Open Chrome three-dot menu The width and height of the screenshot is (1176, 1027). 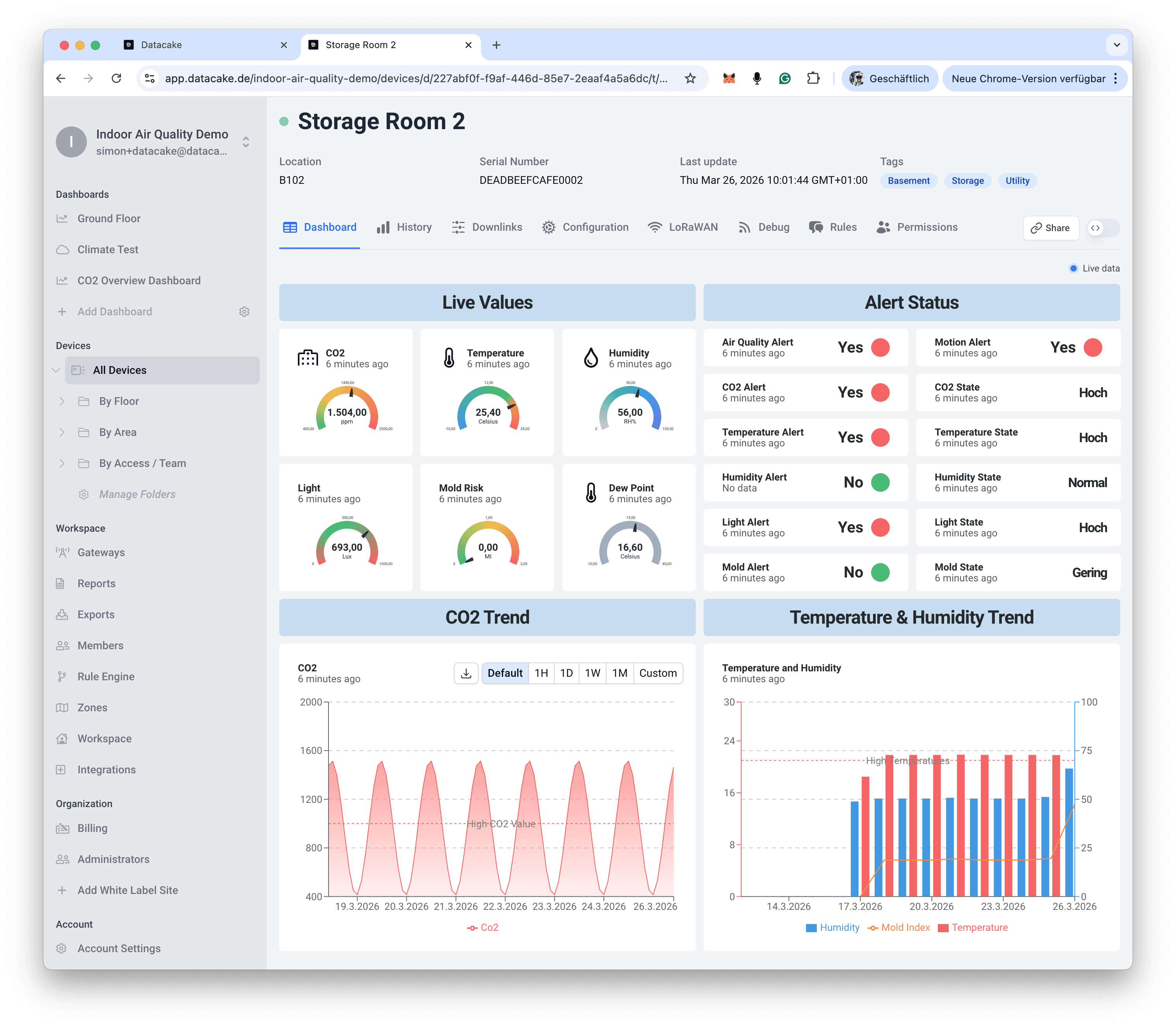coord(1115,78)
